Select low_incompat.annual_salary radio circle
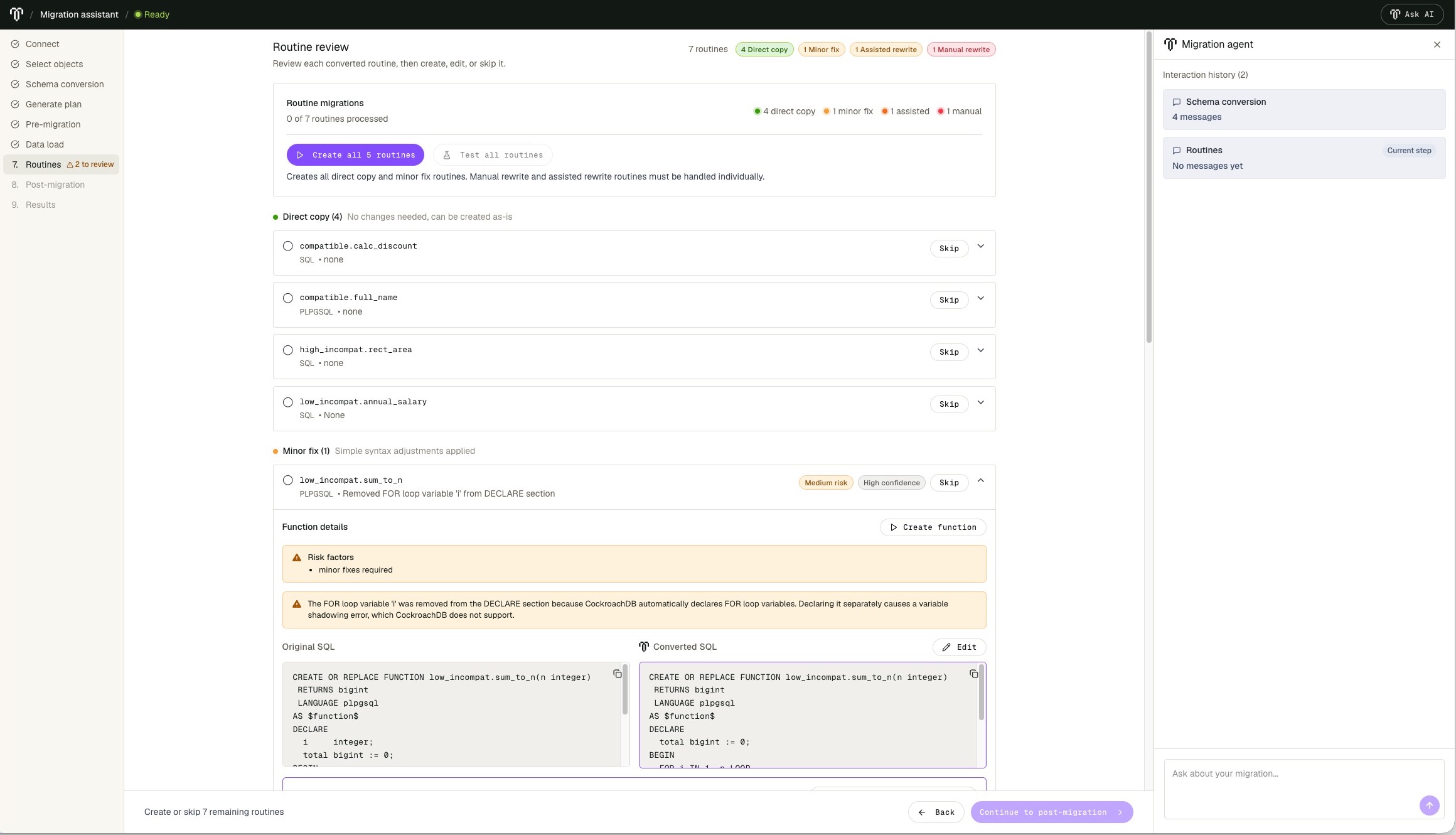The height and width of the screenshot is (835, 1456). 287,402
